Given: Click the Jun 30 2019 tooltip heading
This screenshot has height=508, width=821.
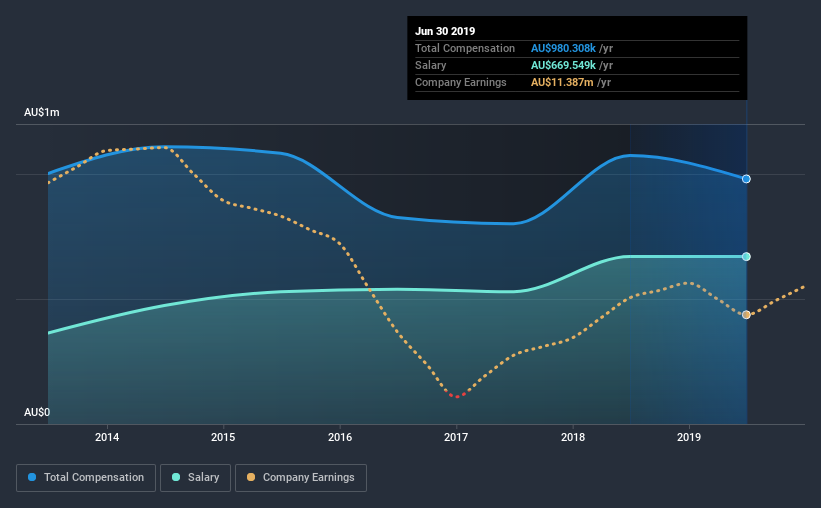Looking at the screenshot, I should click(x=445, y=31).
